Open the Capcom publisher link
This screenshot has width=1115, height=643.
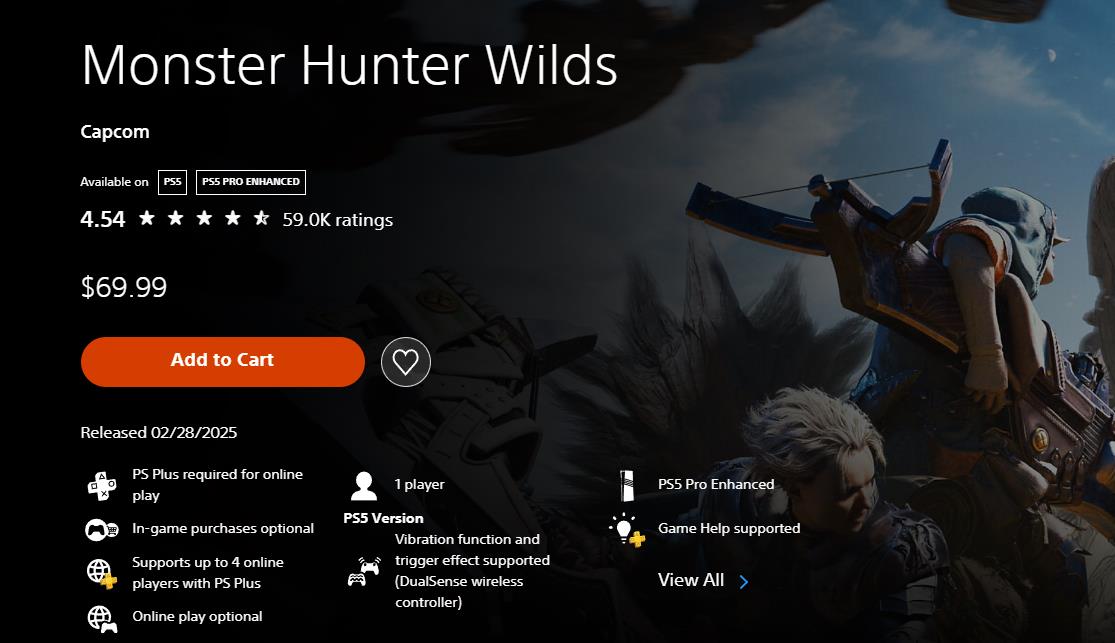114,132
